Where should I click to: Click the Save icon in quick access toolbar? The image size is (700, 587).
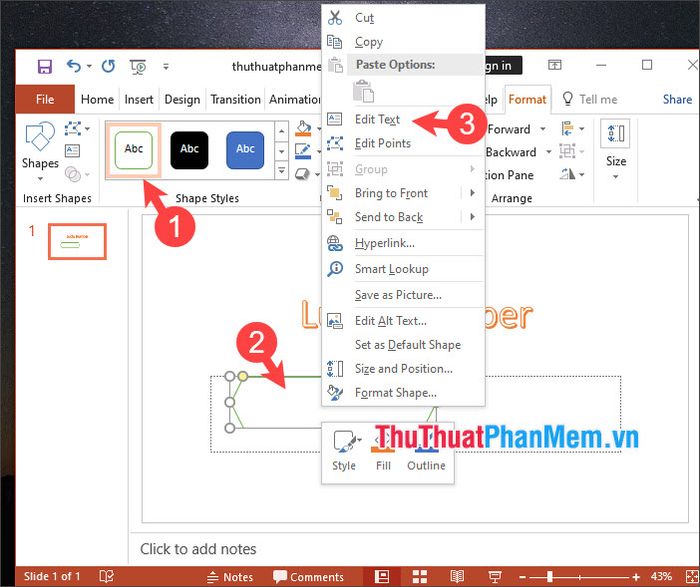coord(44,67)
